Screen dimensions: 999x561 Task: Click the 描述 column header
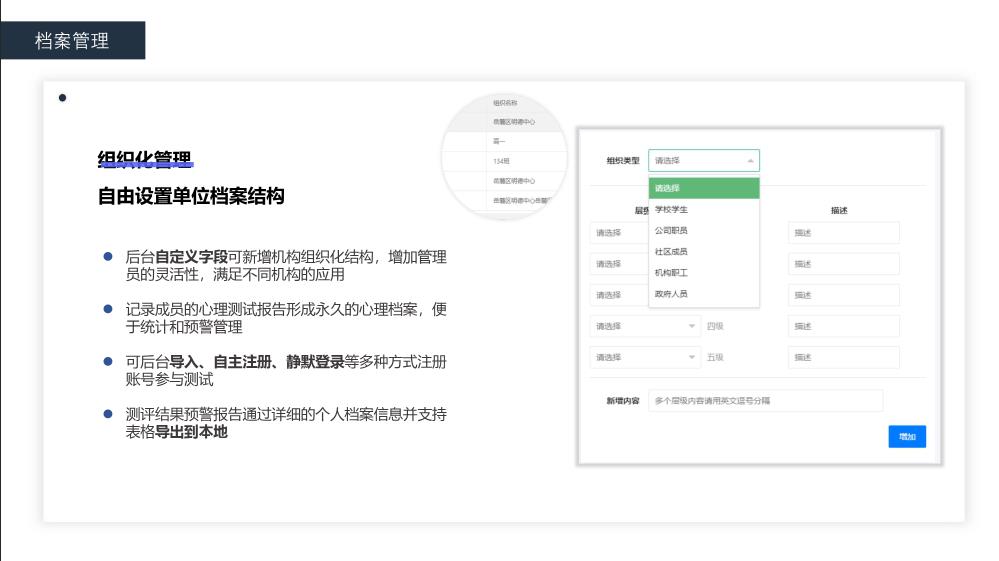click(x=839, y=210)
